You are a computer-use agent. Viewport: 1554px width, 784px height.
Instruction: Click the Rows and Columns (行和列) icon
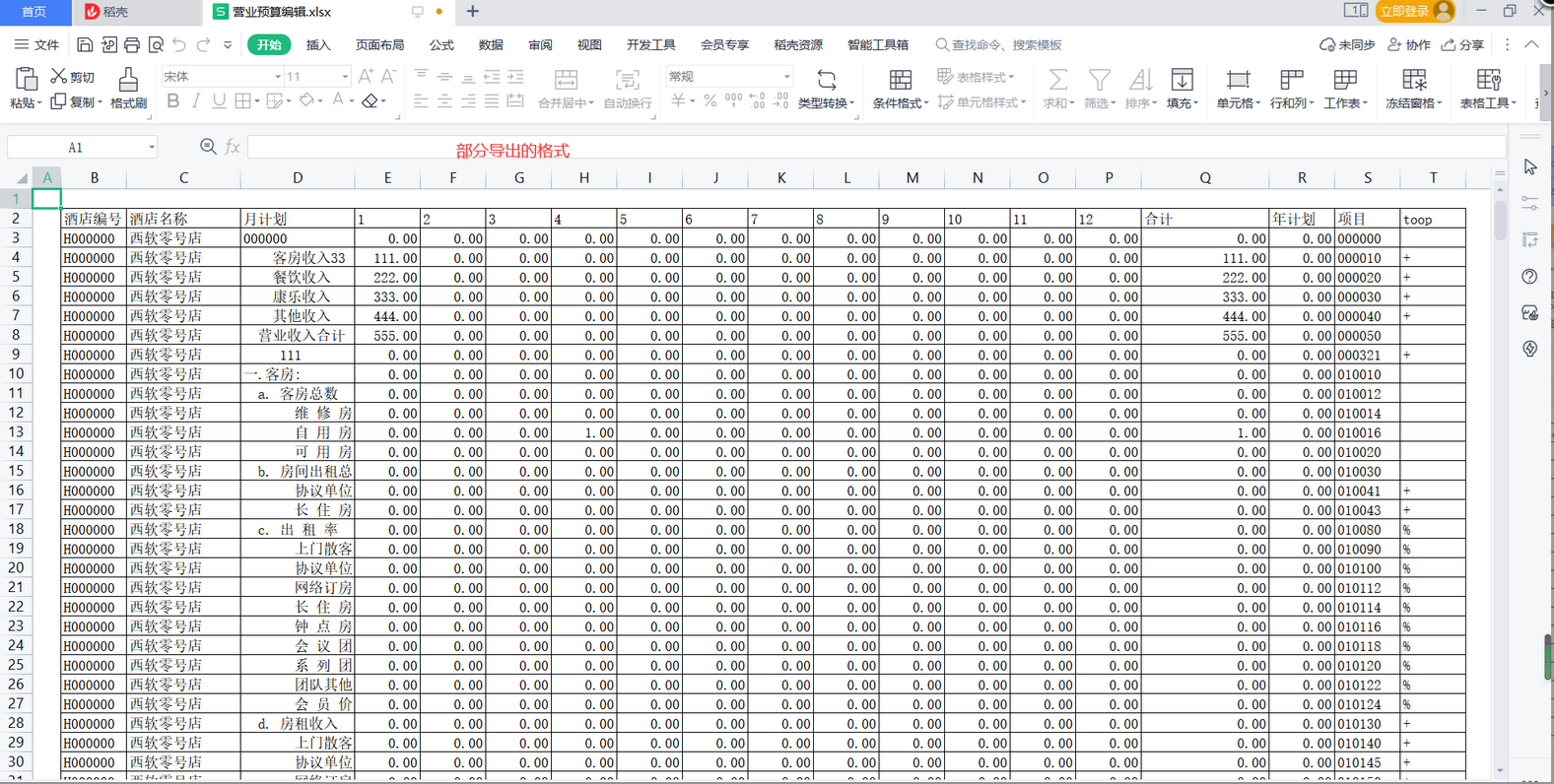coord(1291,79)
